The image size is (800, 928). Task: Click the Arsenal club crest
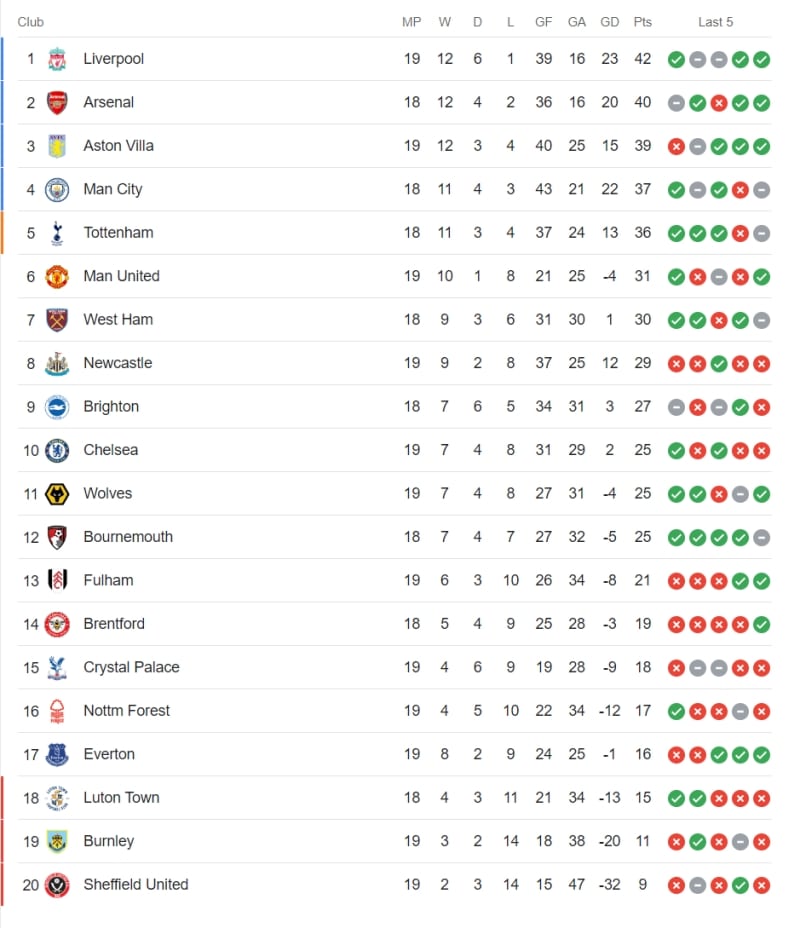click(x=57, y=102)
